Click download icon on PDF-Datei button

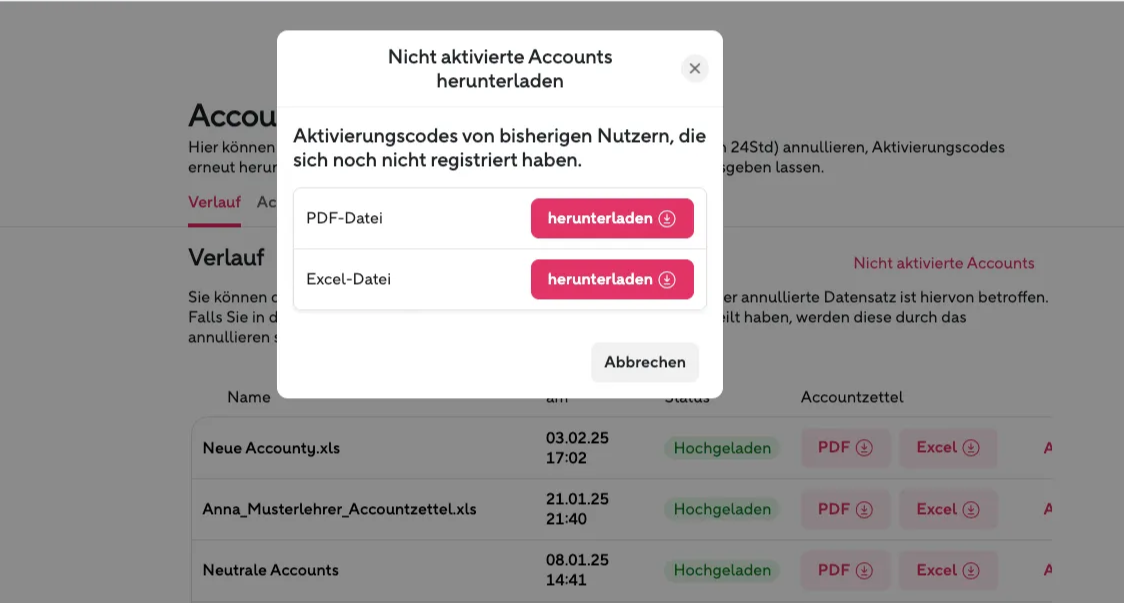tap(667, 218)
